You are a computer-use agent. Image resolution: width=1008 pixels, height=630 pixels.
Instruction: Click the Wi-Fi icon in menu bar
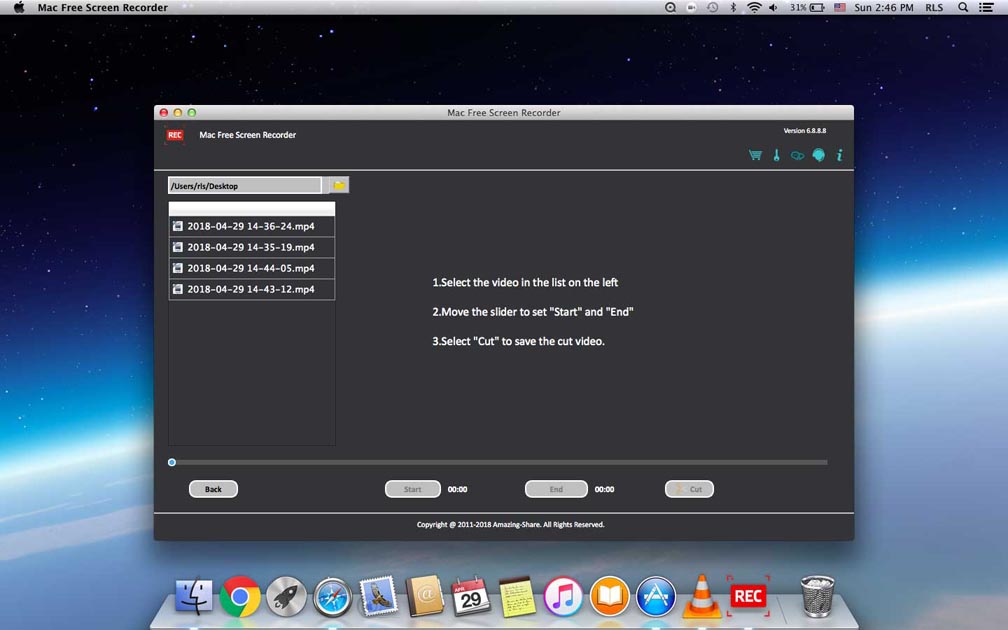point(754,8)
